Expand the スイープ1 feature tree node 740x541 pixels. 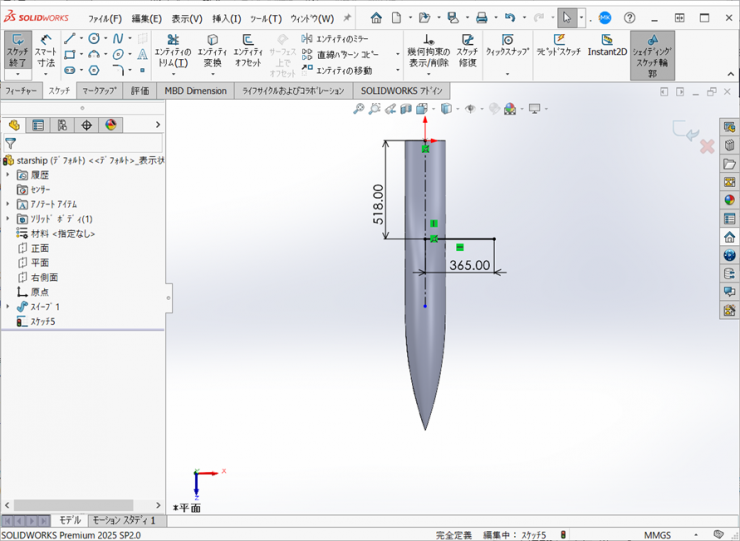[8, 307]
